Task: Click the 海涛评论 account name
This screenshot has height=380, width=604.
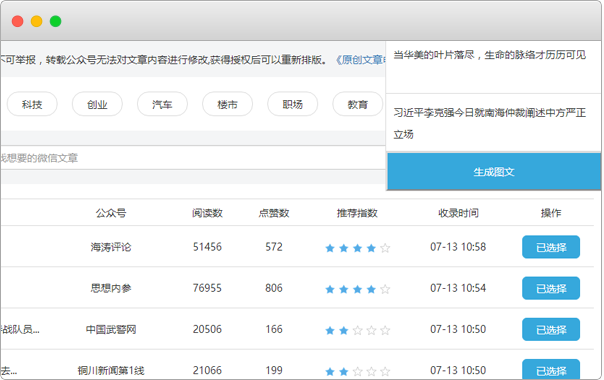Action: pyautogui.click(x=111, y=247)
